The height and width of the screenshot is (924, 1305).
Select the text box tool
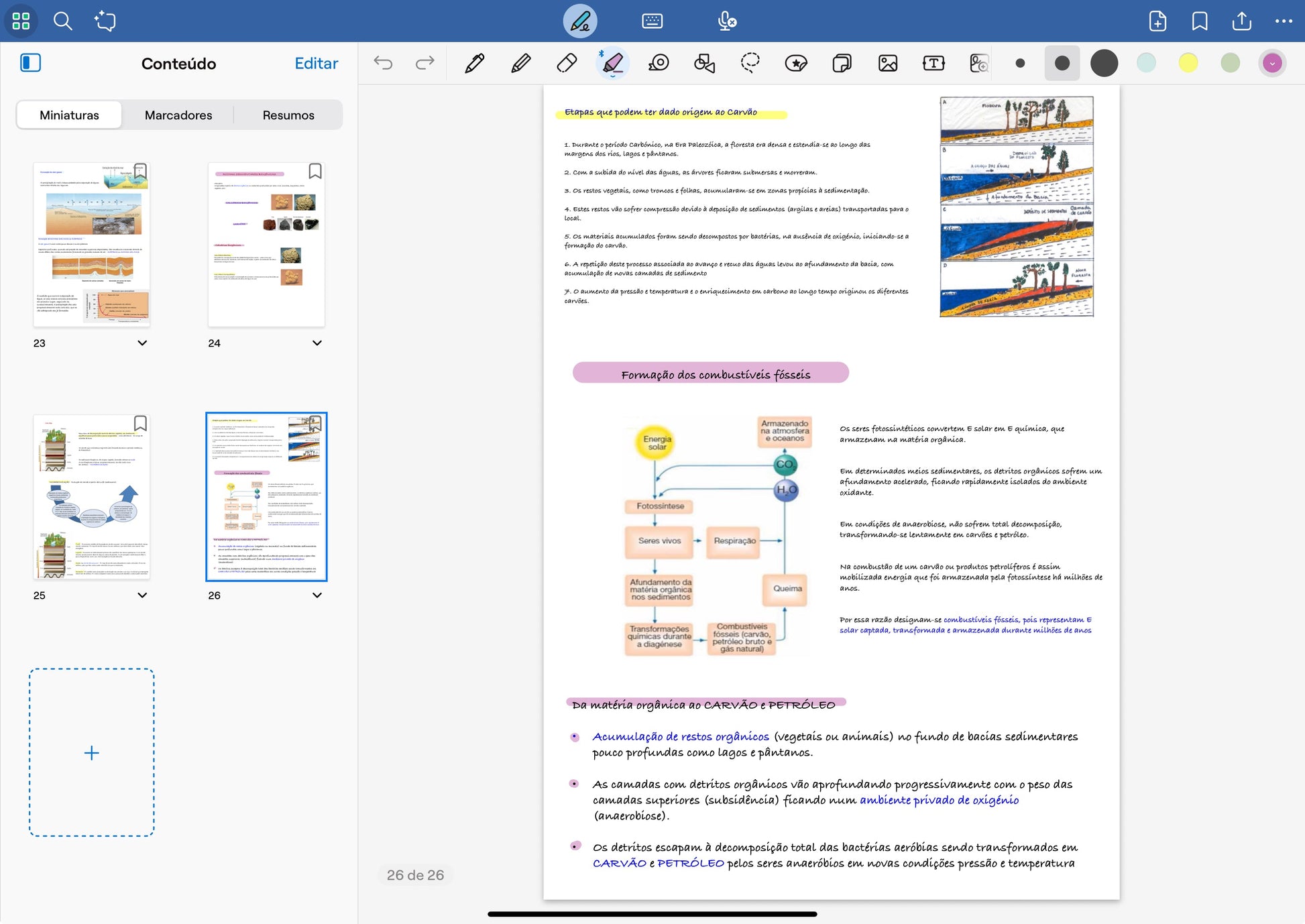tap(933, 63)
